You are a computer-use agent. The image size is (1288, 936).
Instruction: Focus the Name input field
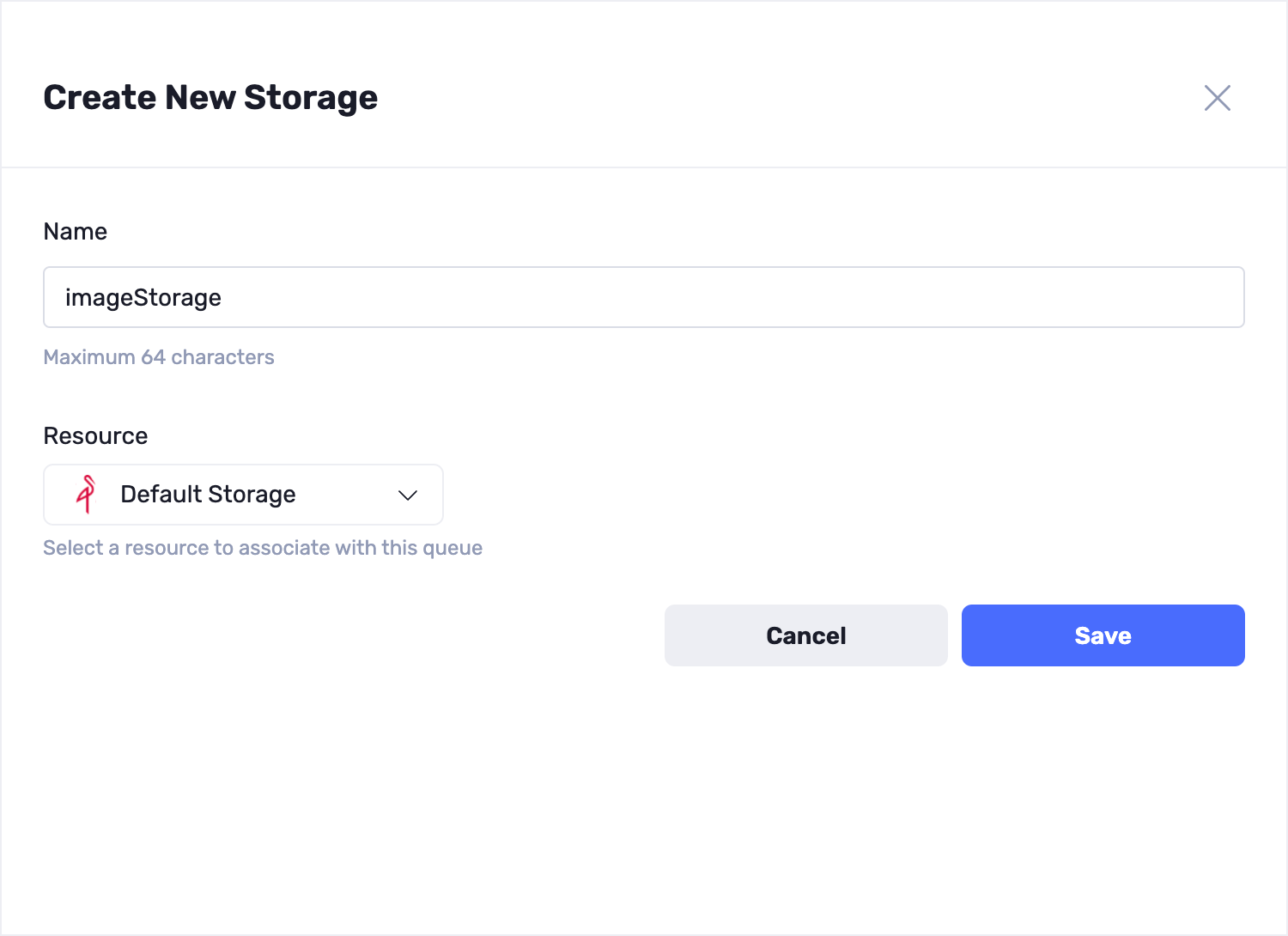click(644, 297)
